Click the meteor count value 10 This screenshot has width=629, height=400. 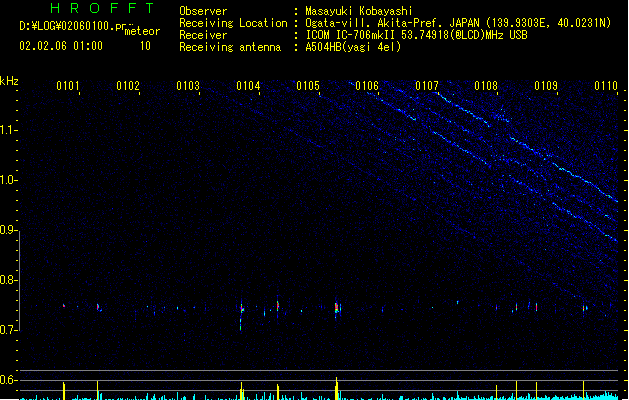pos(145,46)
